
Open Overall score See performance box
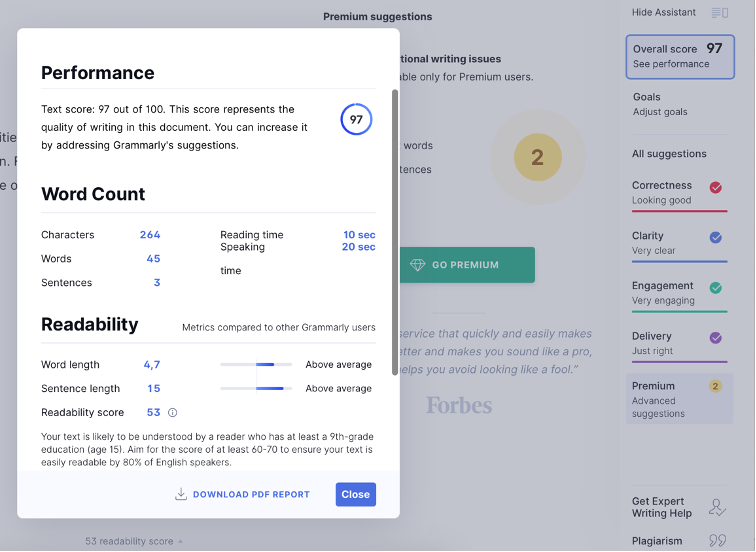[x=680, y=56]
